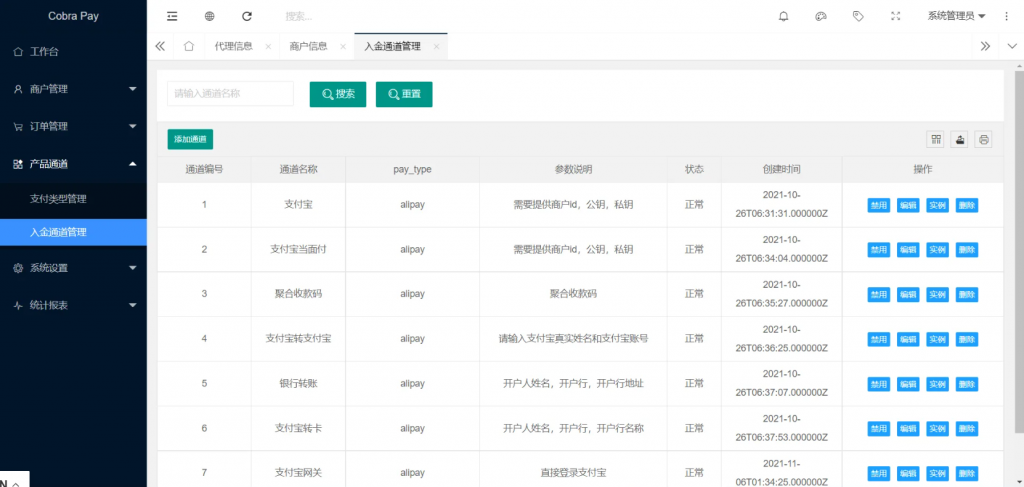The width and height of the screenshot is (1024, 487).
Task: Click the 添加通道 button
Action: pyautogui.click(x=190, y=140)
